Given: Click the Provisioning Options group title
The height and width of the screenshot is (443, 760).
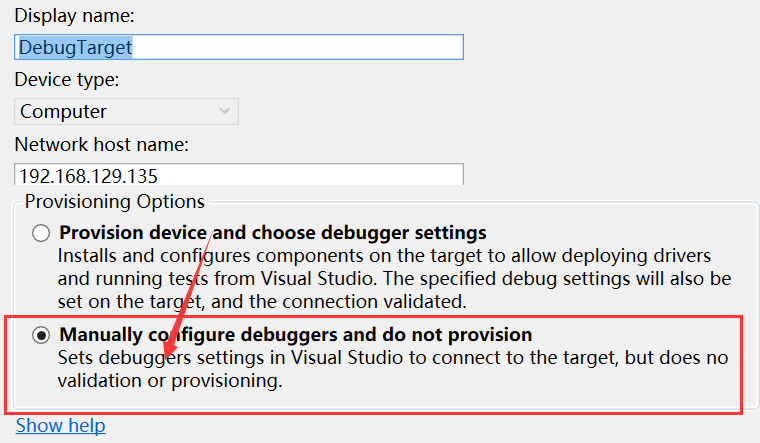Looking at the screenshot, I should pyautogui.click(x=115, y=202).
